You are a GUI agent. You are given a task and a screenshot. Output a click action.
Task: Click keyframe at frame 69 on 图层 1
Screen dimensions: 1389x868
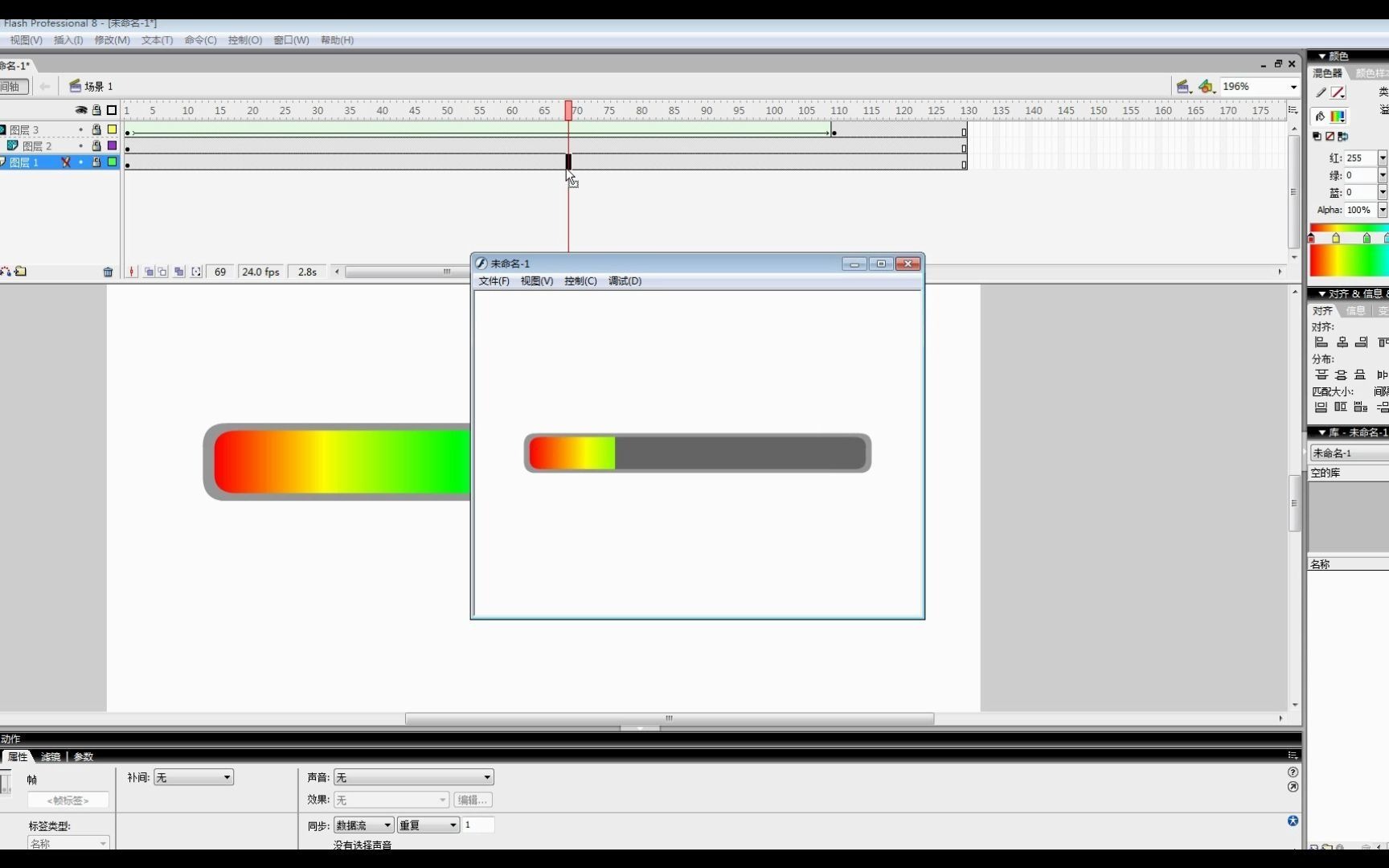[x=568, y=162]
